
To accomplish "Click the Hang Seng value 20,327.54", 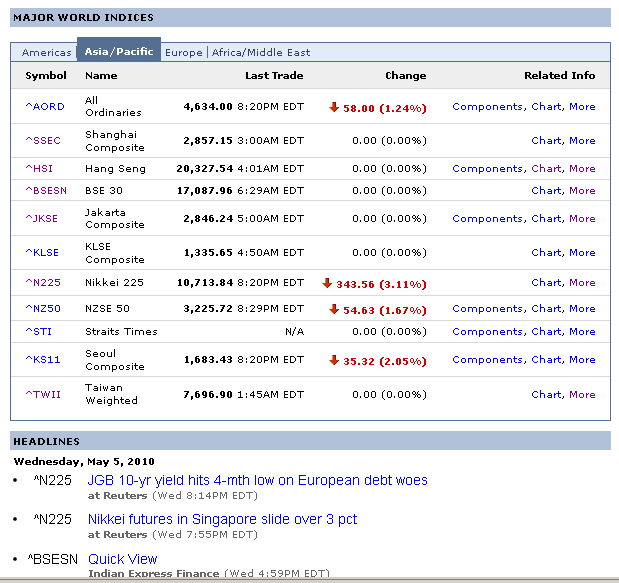I will [204, 169].
